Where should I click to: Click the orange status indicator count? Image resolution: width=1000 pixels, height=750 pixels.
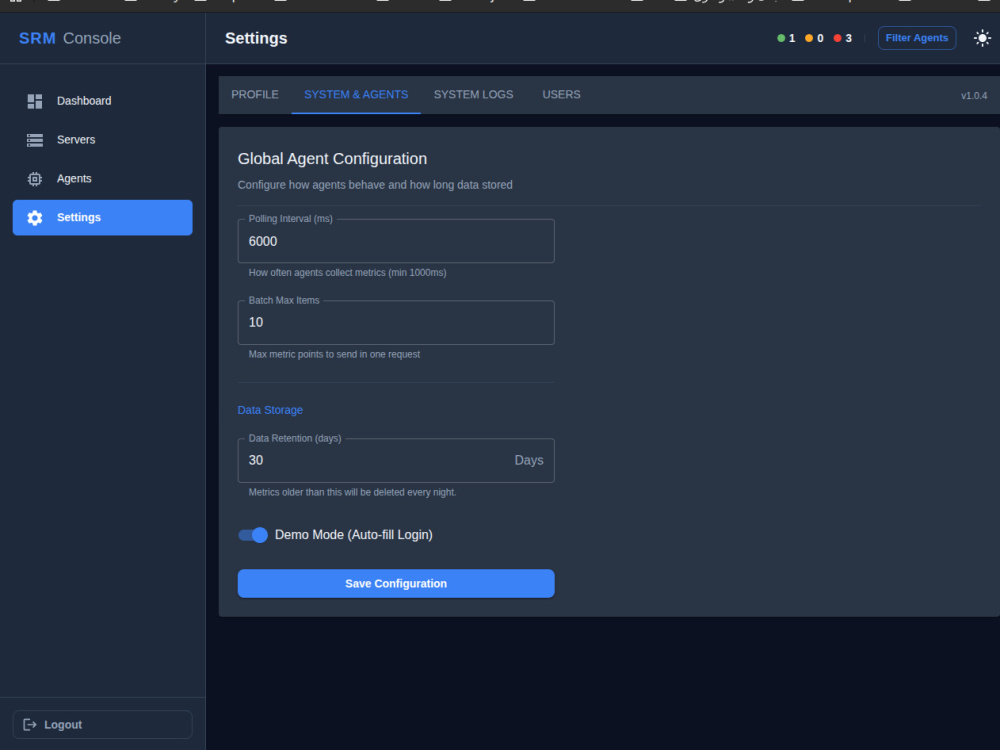tap(814, 38)
